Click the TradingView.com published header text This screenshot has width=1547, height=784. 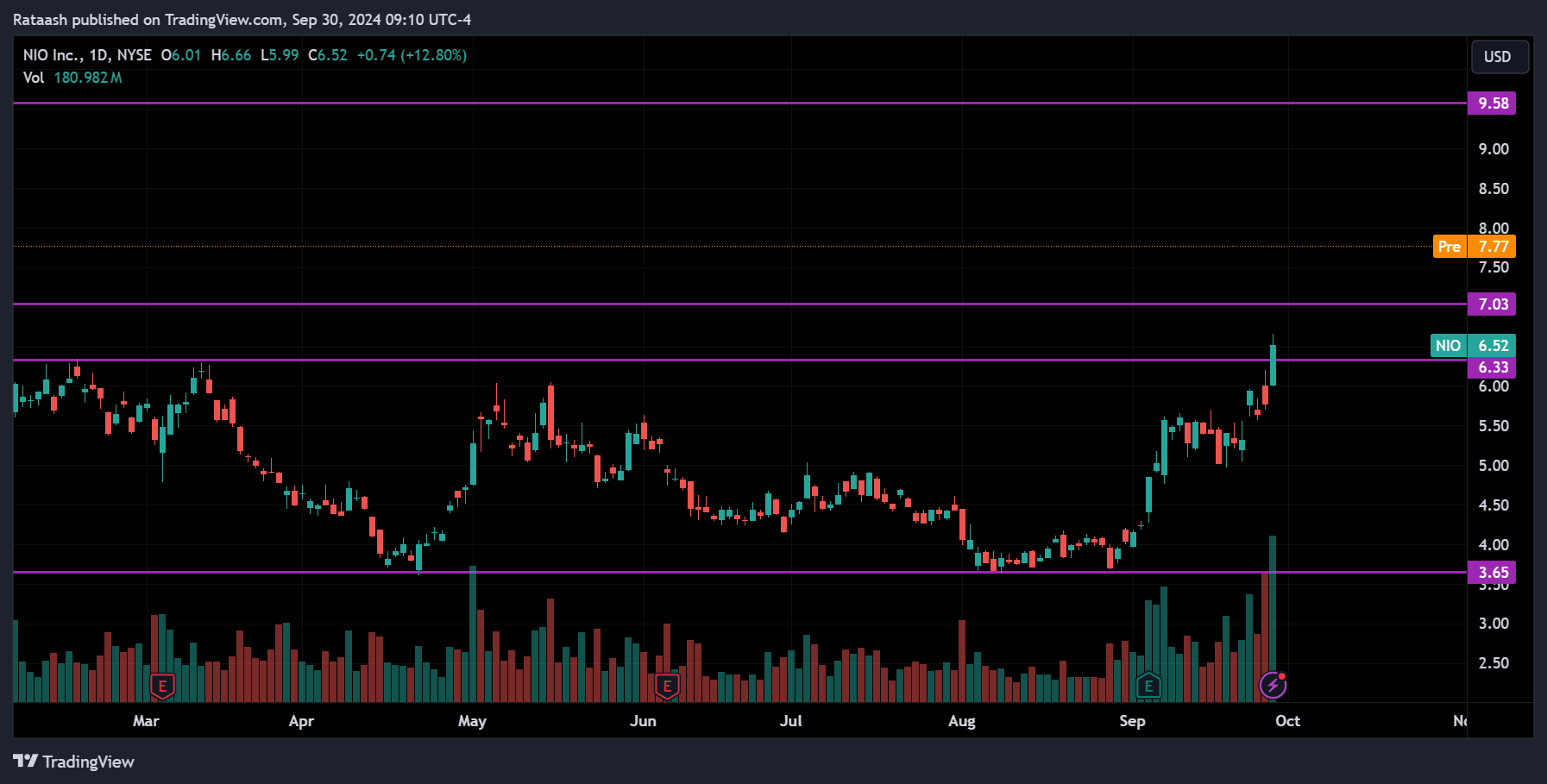(242, 19)
